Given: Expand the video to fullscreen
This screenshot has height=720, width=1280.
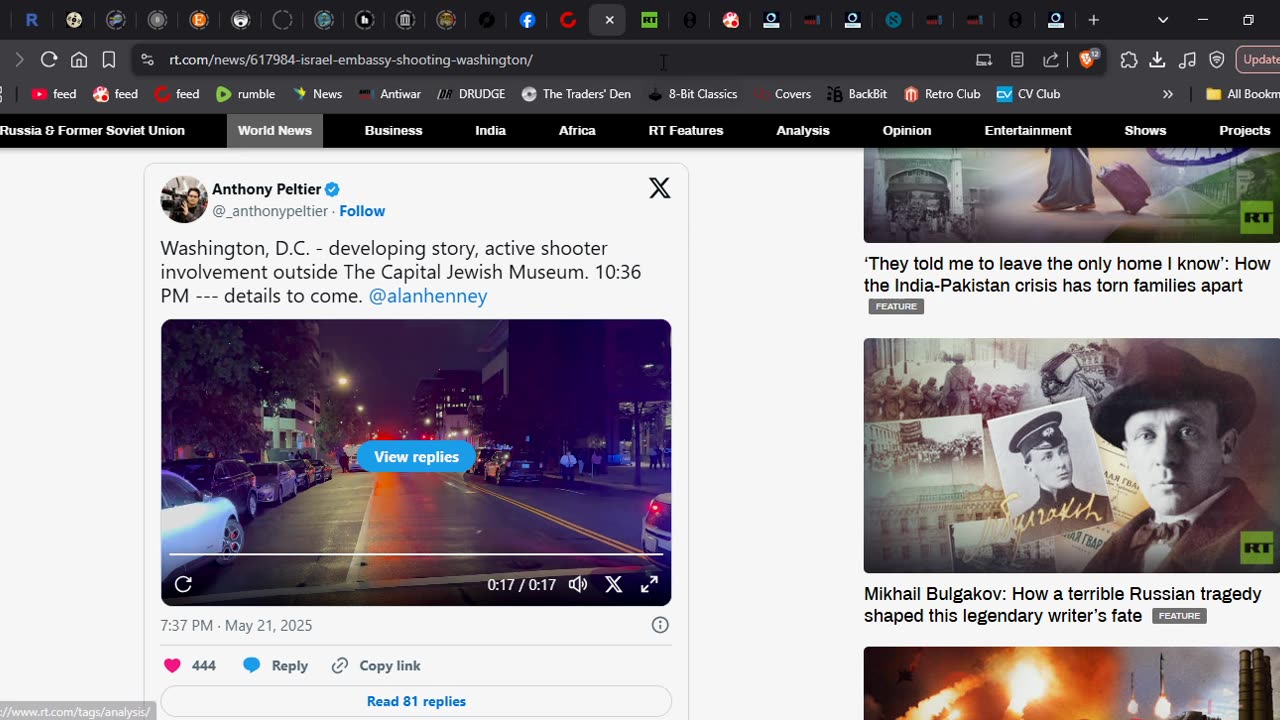Looking at the screenshot, I should pyautogui.click(x=649, y=585).
